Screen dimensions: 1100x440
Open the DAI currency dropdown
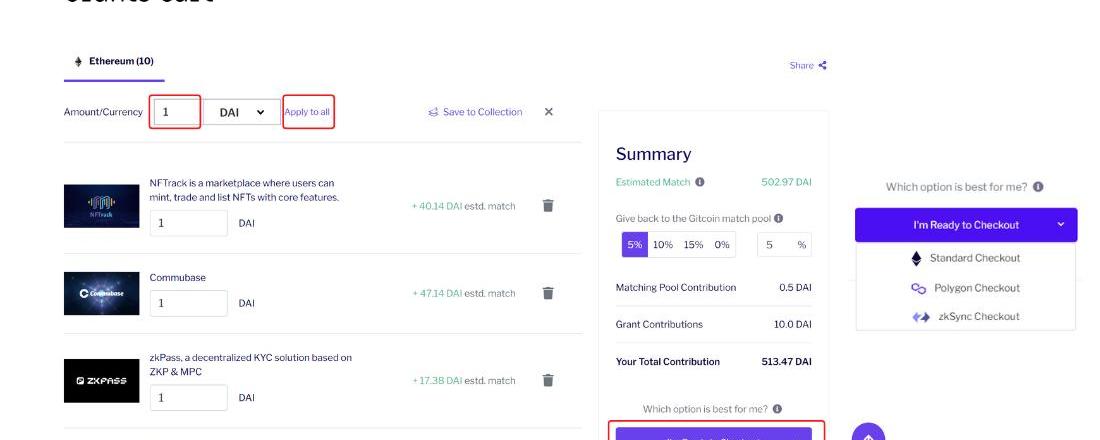[x=241, y=112]
